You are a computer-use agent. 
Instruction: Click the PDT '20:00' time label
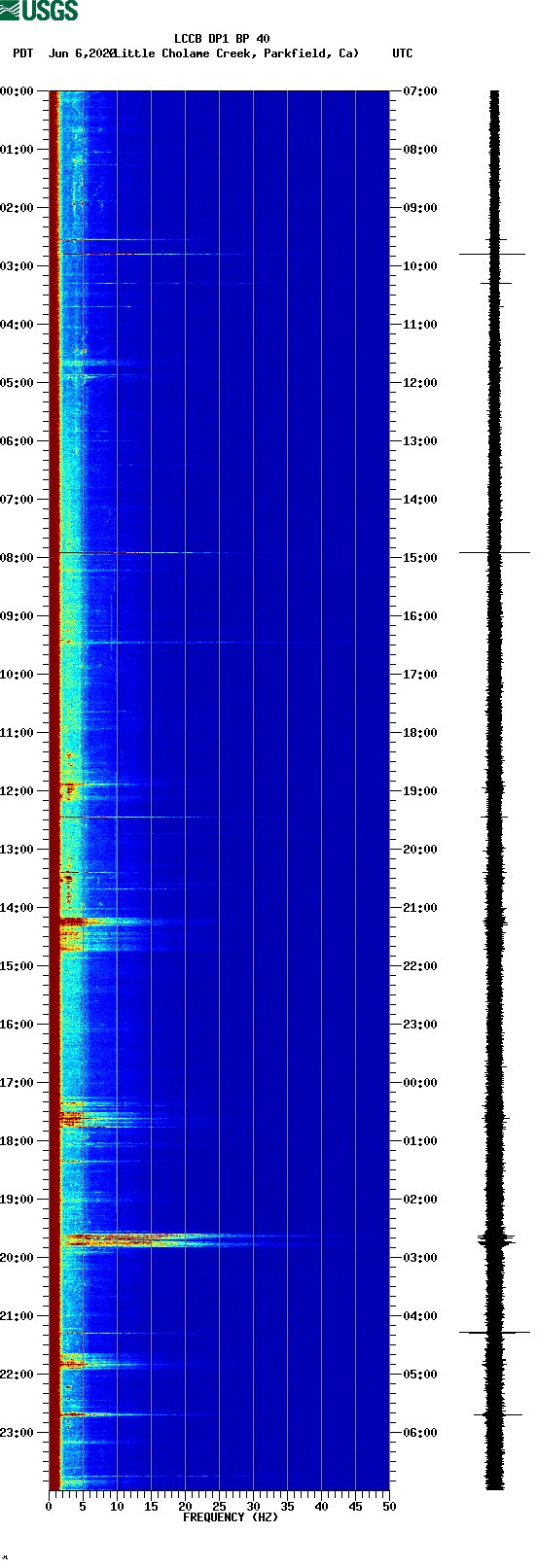tap(18, 1258)
